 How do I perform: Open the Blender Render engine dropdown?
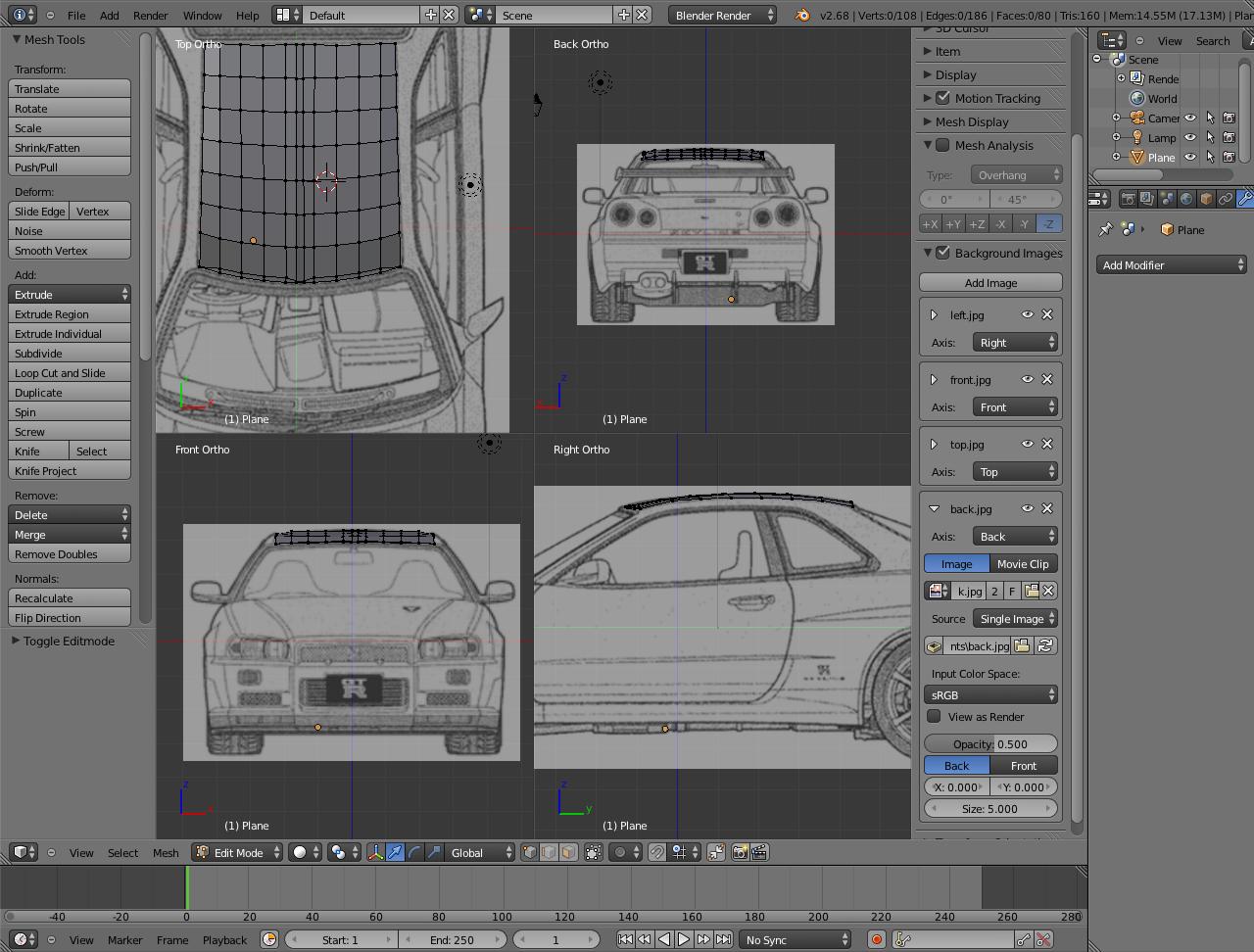click(x=723, y=15)
